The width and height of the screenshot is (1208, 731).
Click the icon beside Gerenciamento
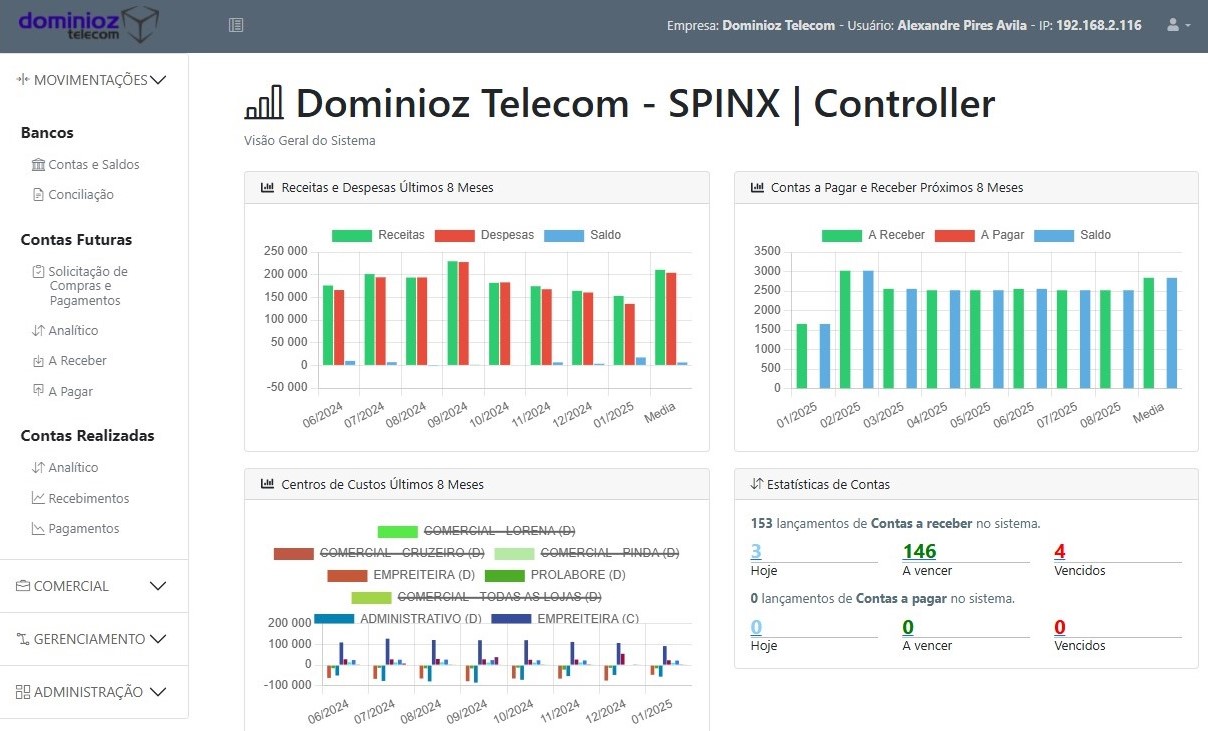(23, 639)
